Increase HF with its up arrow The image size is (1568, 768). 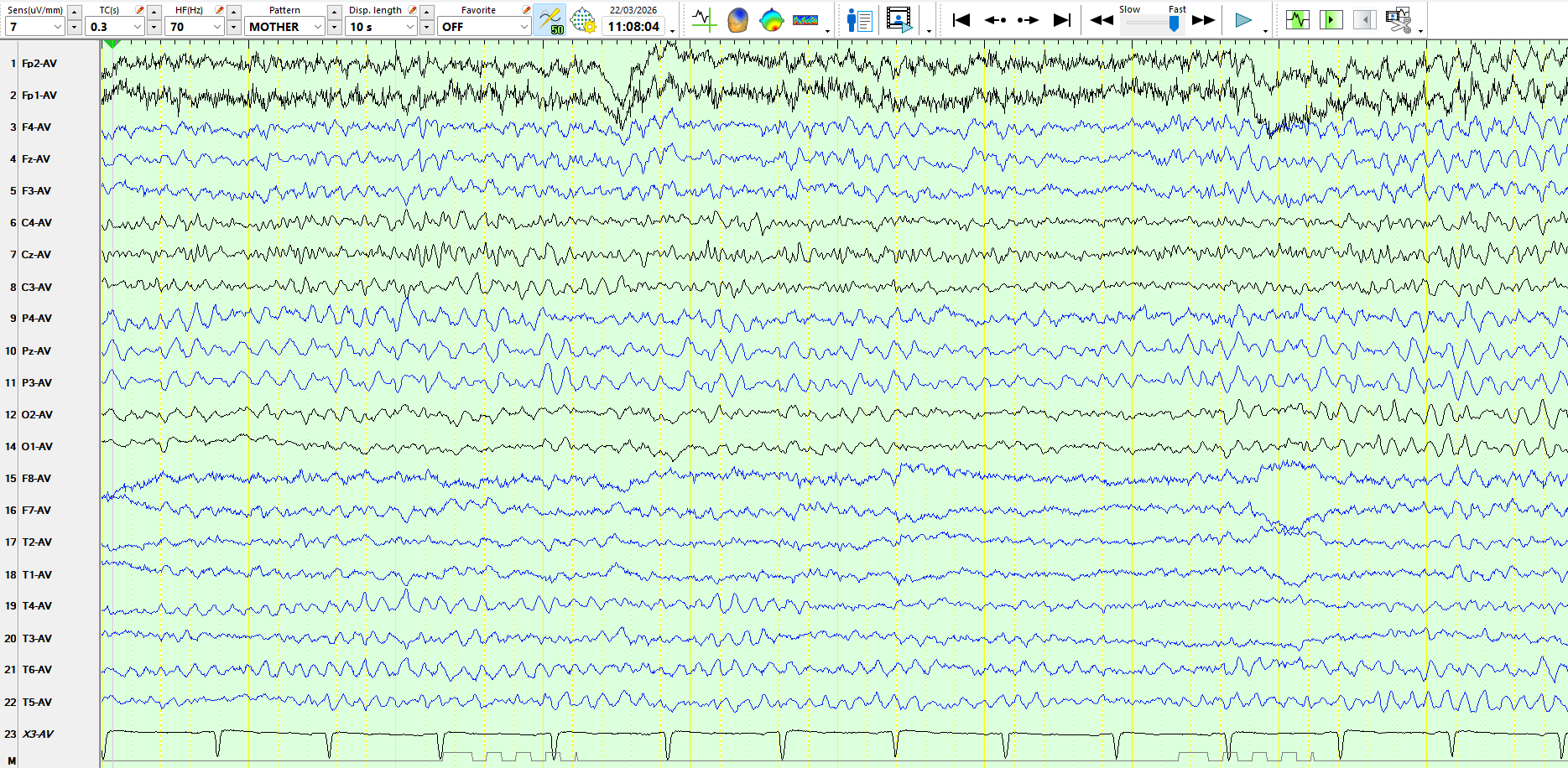pyautogui.click(x=234, y=12)
